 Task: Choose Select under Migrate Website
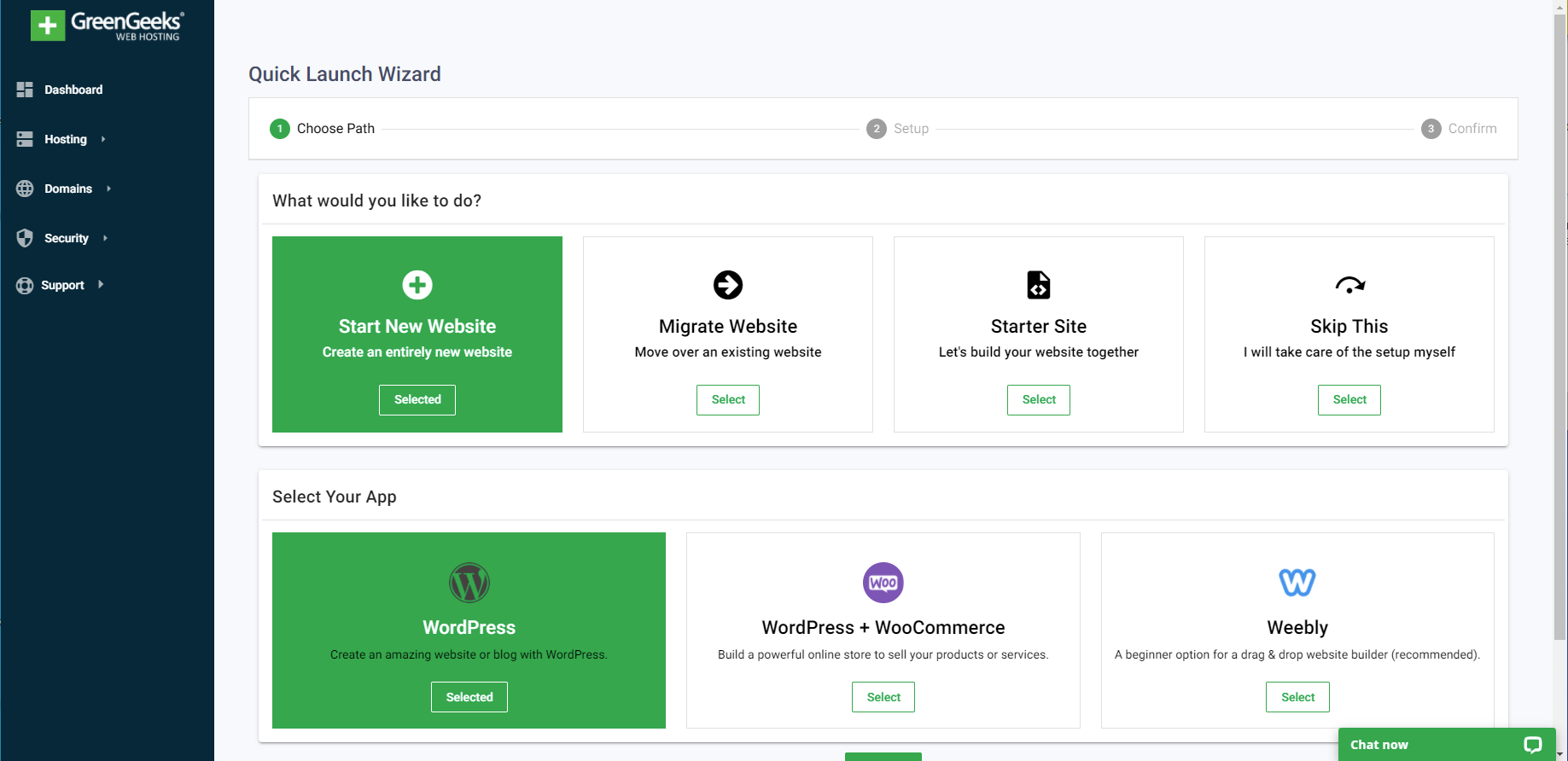728,399
